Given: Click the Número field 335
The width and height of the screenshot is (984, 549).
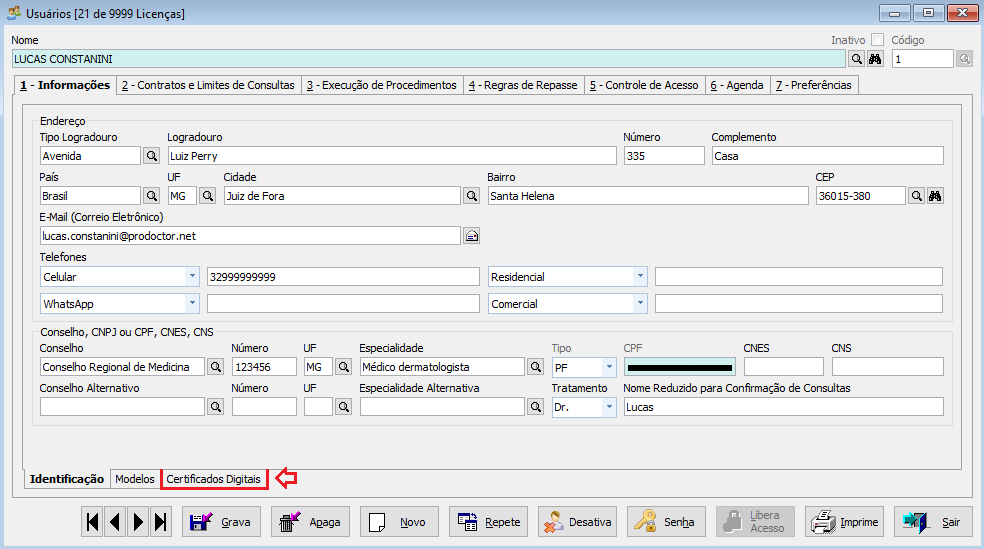Looking at the screenshot, I should [x=664, y=156].
